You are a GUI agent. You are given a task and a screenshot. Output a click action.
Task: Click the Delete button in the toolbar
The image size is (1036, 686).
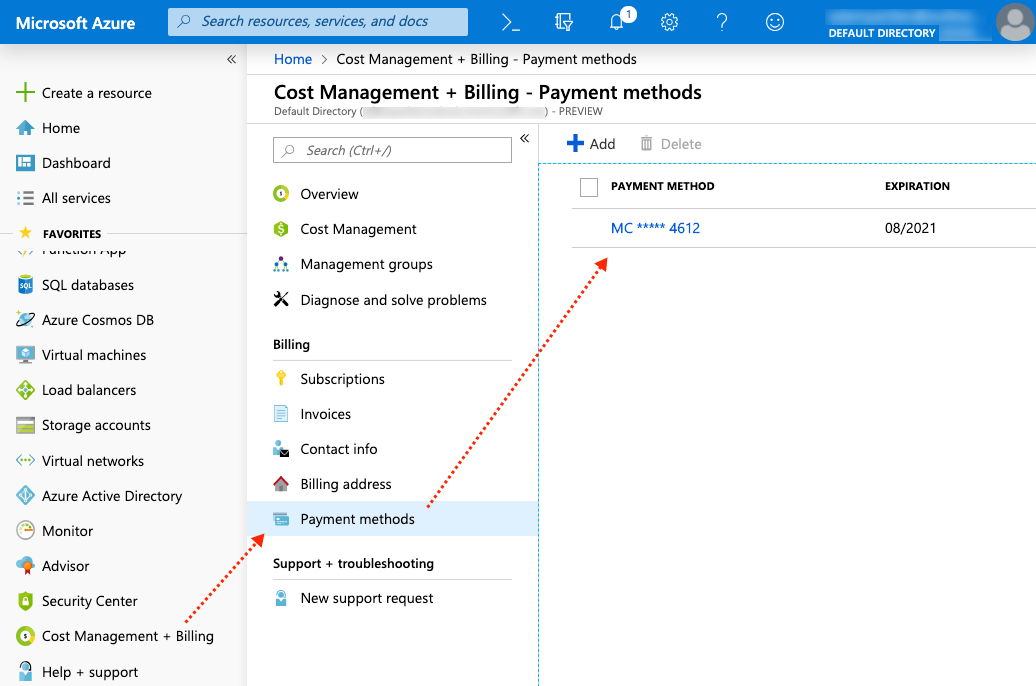pyautogui.click(x=671, y=143)
